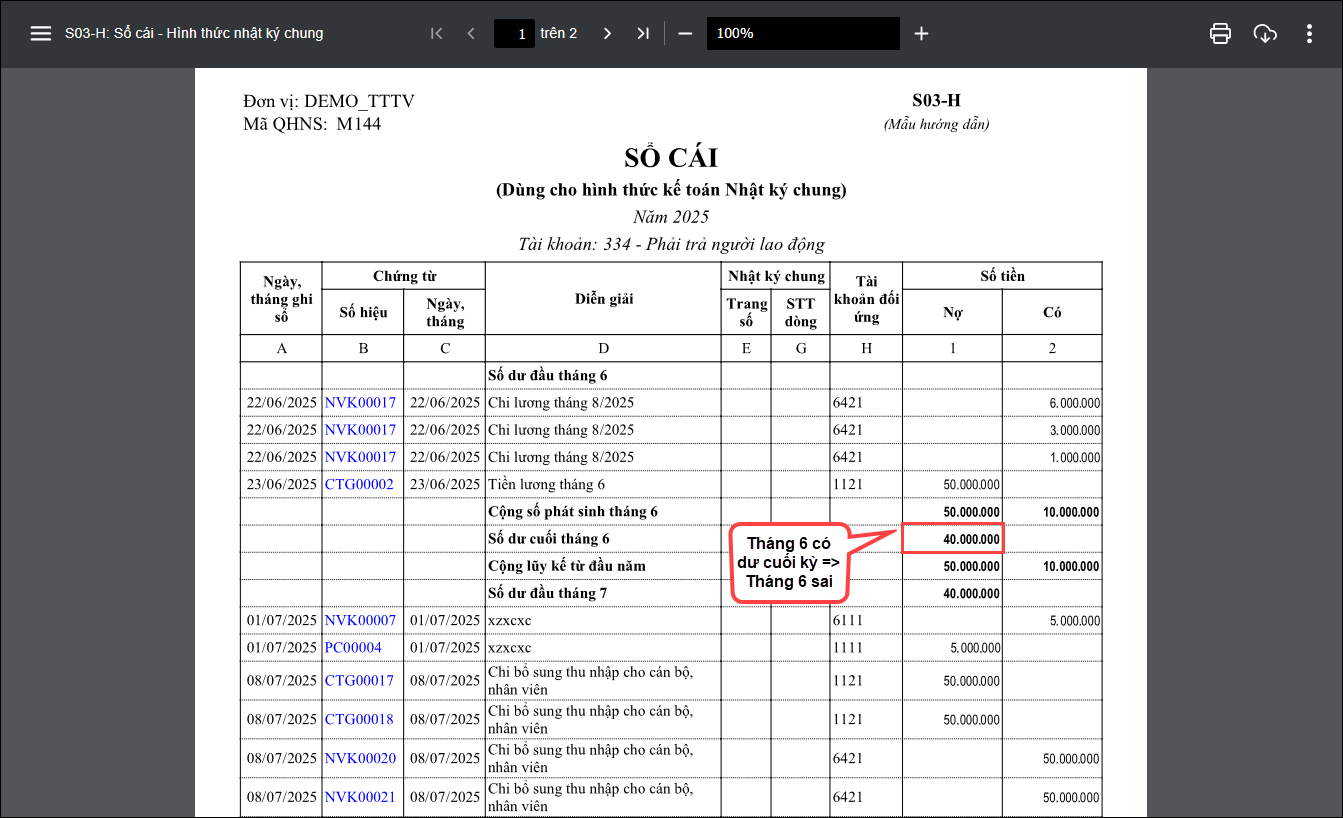Open voucher link CTG00002
1343x818 pixels.
click(x=359, y=484)
